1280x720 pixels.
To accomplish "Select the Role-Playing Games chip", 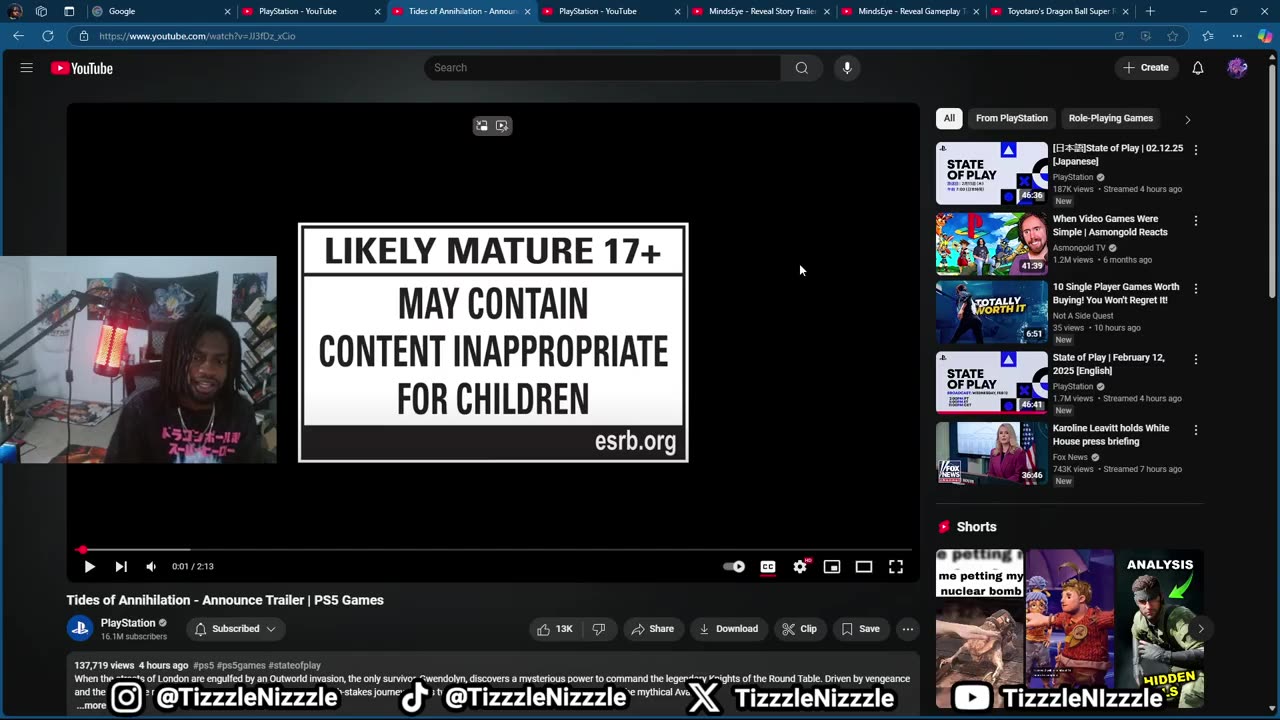I will click(1110, 118).
